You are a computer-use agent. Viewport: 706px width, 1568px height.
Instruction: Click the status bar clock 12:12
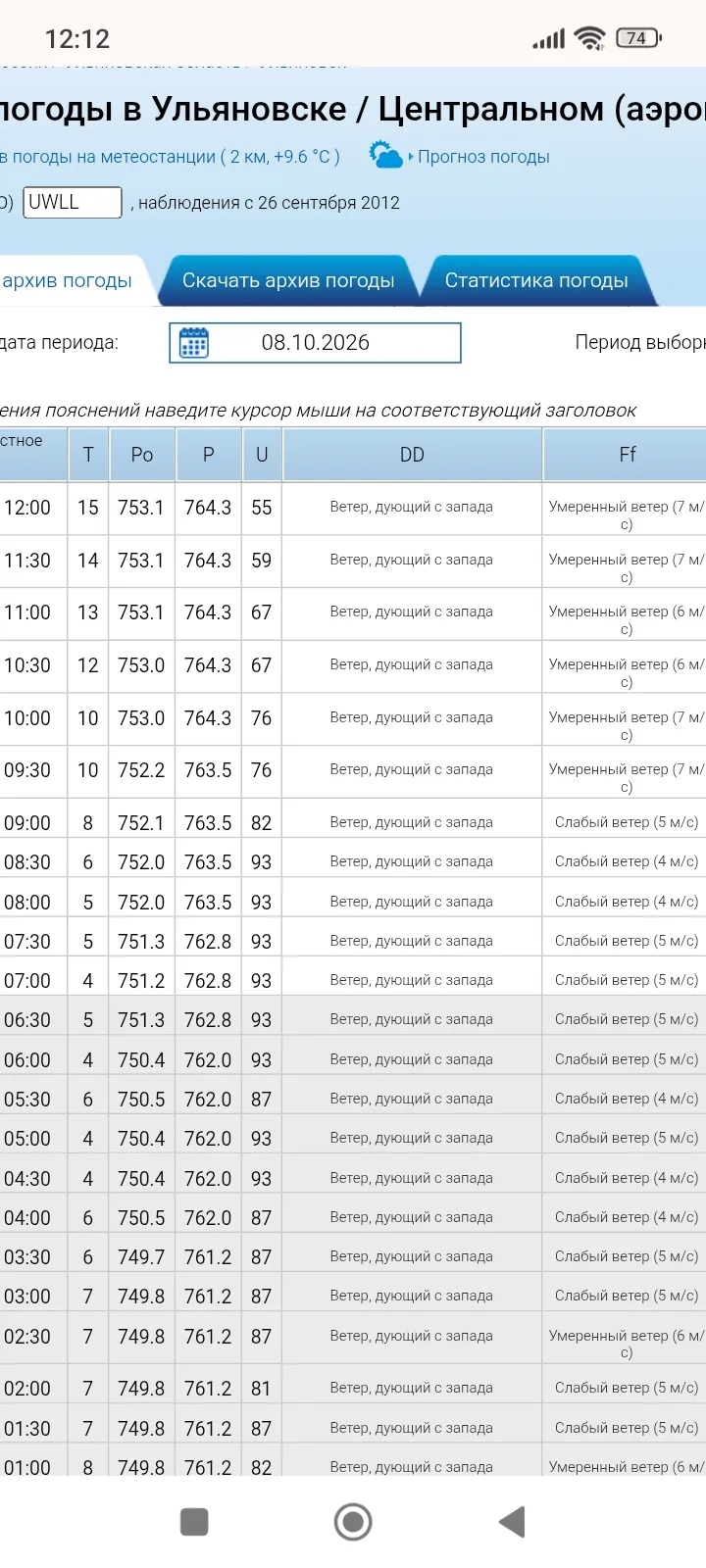[x=77, y=39]
